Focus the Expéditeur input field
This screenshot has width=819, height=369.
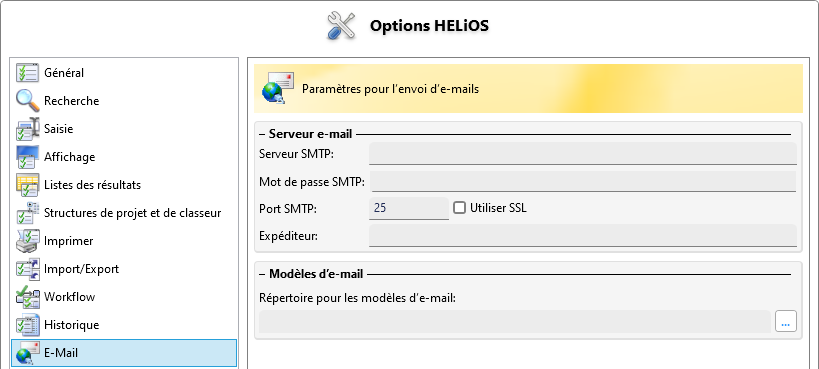click(x=582, y=236)
